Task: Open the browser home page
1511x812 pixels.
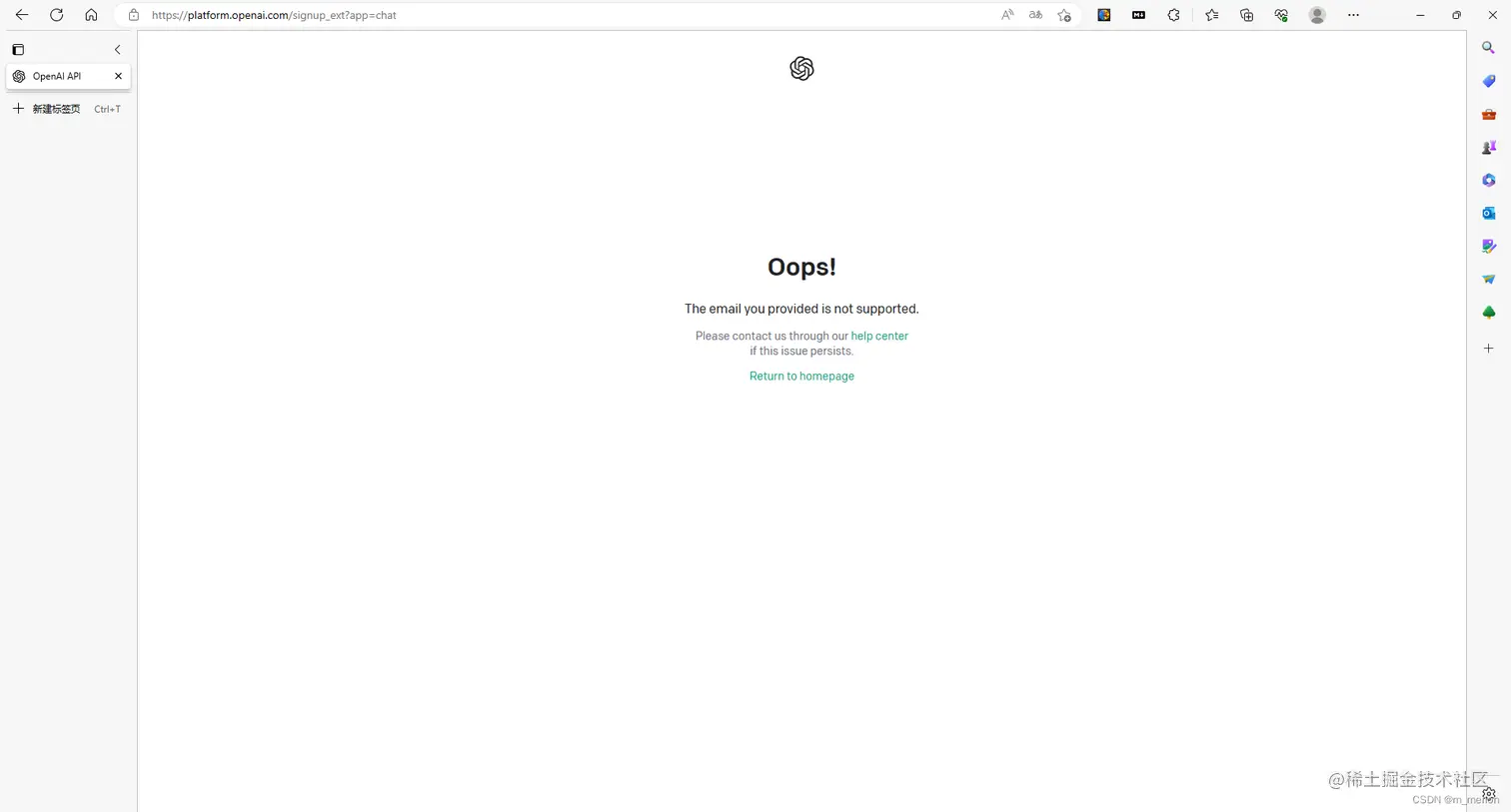Action: point(91,15)
